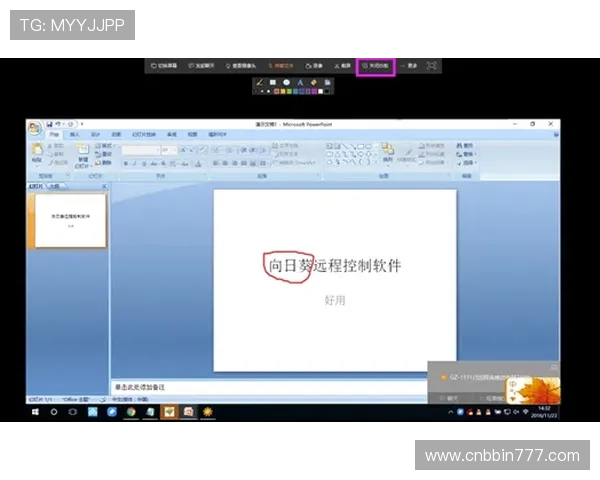Image resolution: width=600 pixels, height=480 pixels.
Task: Click 发起聊天 on remote toolbar
Action: pyautogui.click(x=201, y=66)
